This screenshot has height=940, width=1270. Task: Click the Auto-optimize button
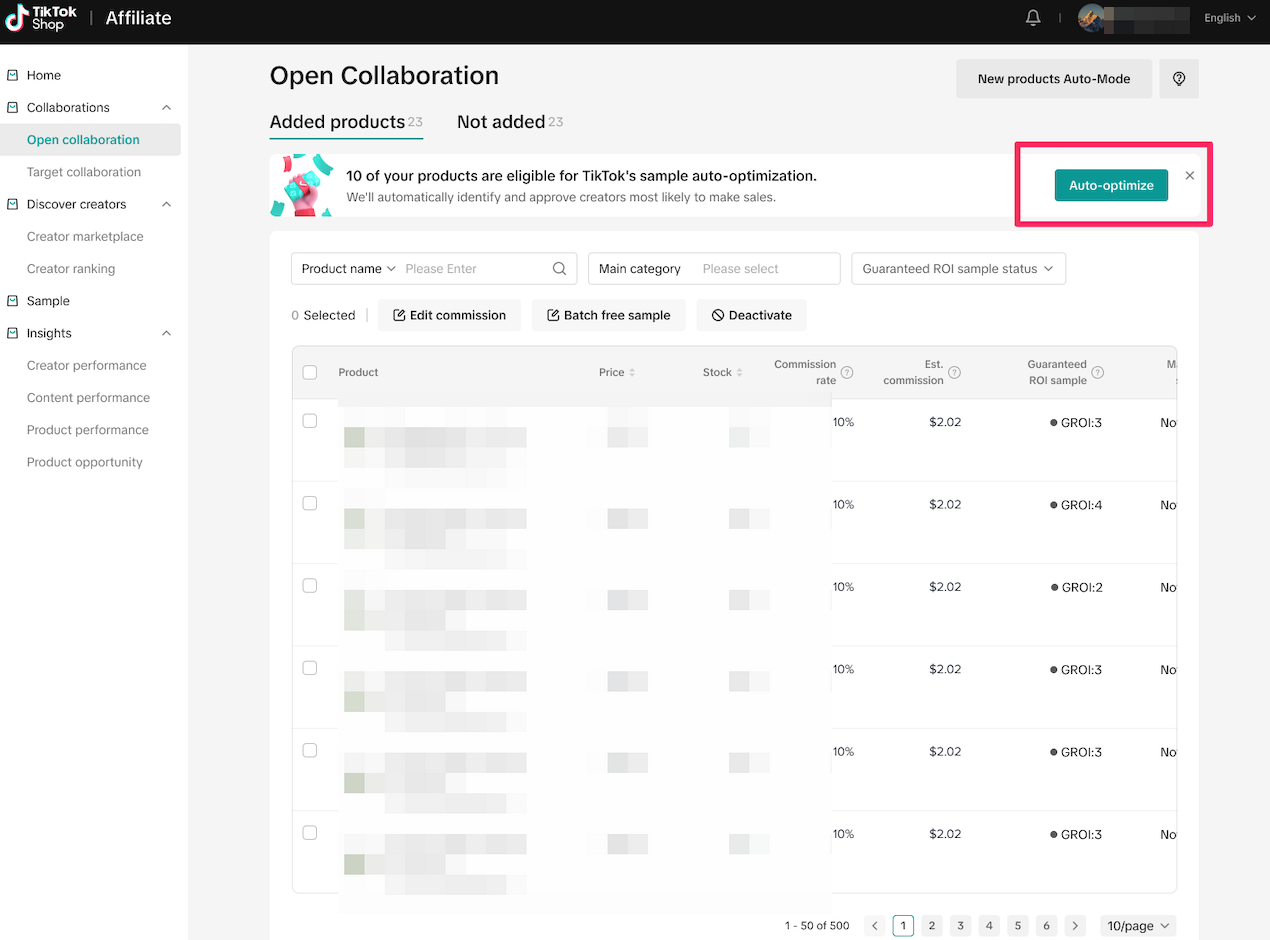(x=1110, y=185)
